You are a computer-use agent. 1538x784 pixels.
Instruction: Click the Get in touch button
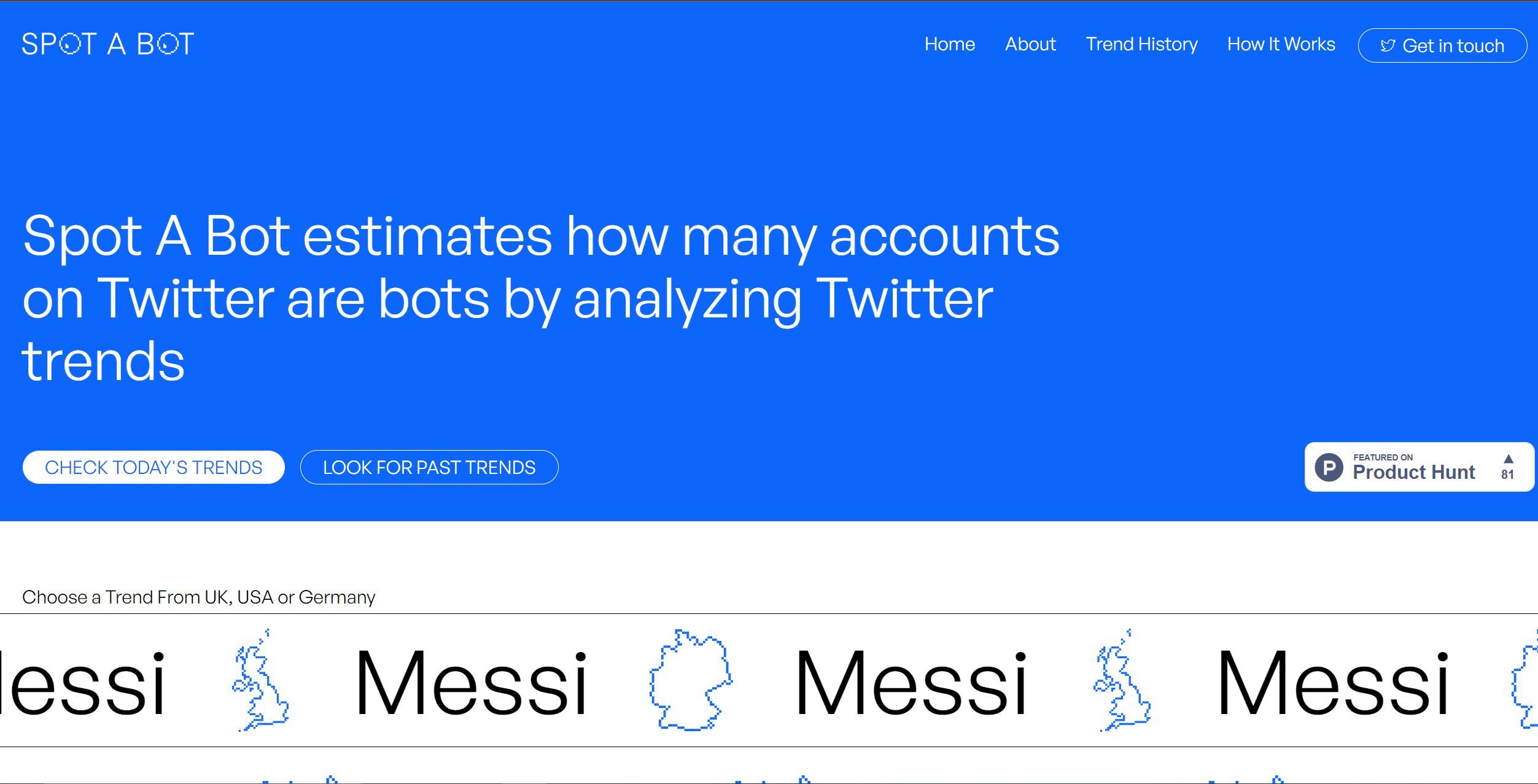point(1443,45)
